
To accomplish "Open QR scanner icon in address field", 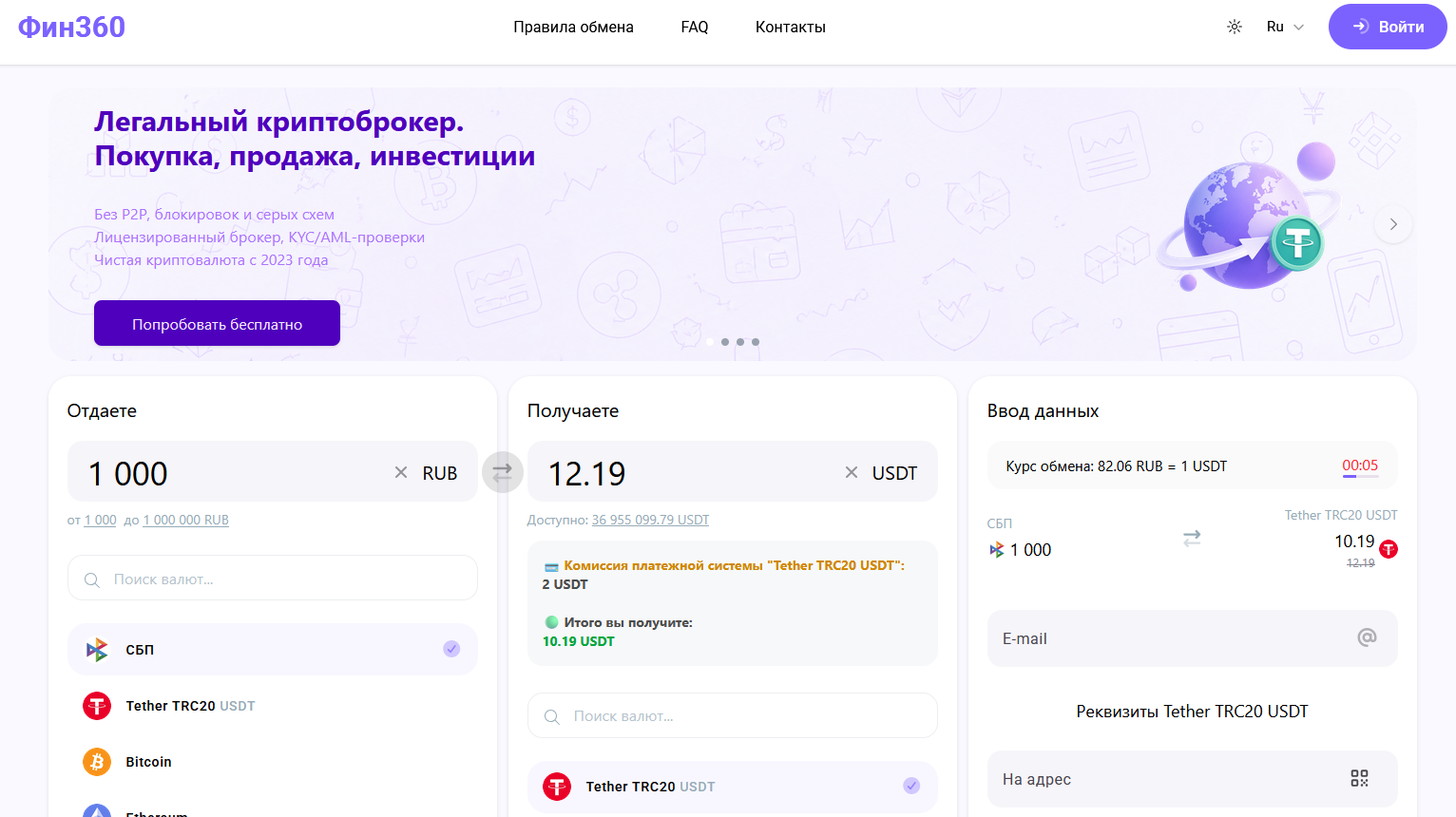I will tap(1360, 779).
